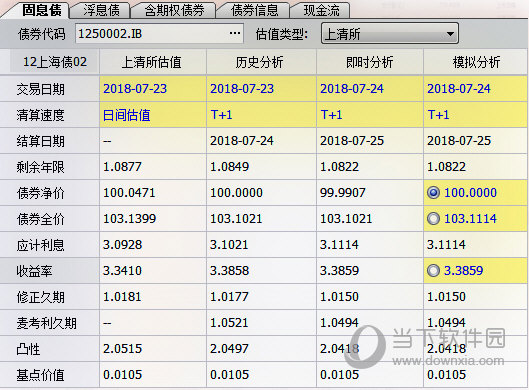The image size is (529, 390).
Task: Open the 浮息债 tab
Action: point(101,10)
